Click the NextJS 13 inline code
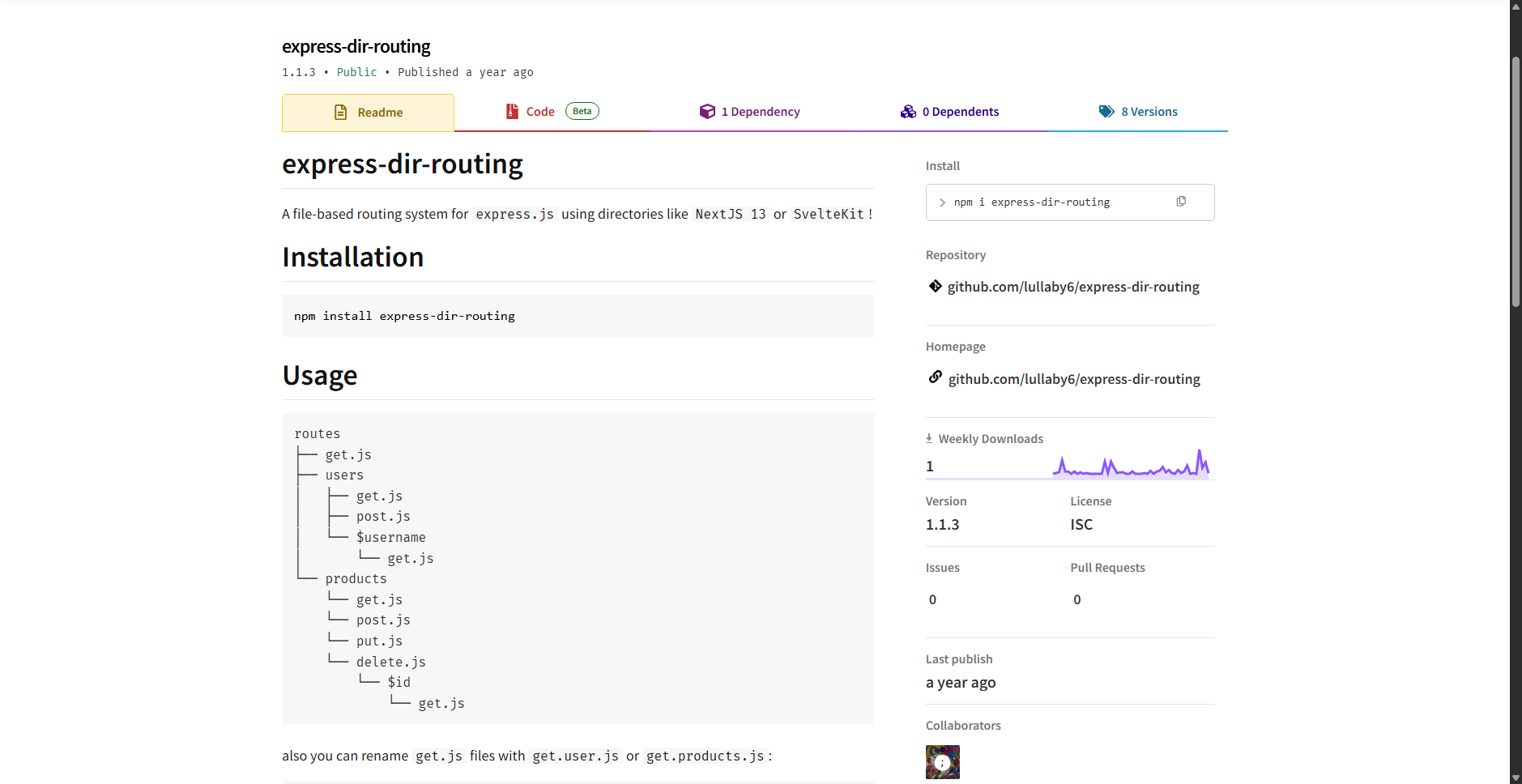Viewport: 1522px width, 784px height. coord(731,215)
